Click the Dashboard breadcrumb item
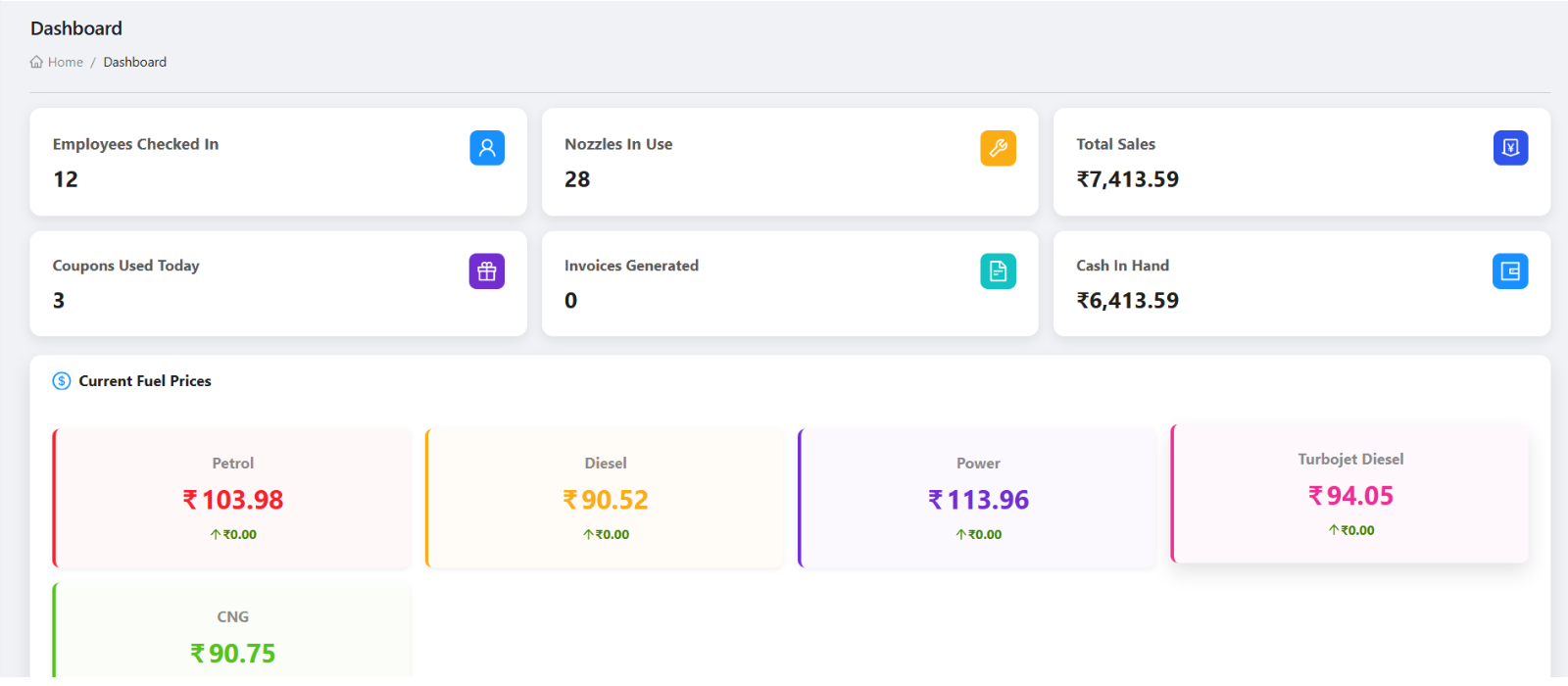The height and width of the screenshot is (686, 1568). click(x=135, y=62)
